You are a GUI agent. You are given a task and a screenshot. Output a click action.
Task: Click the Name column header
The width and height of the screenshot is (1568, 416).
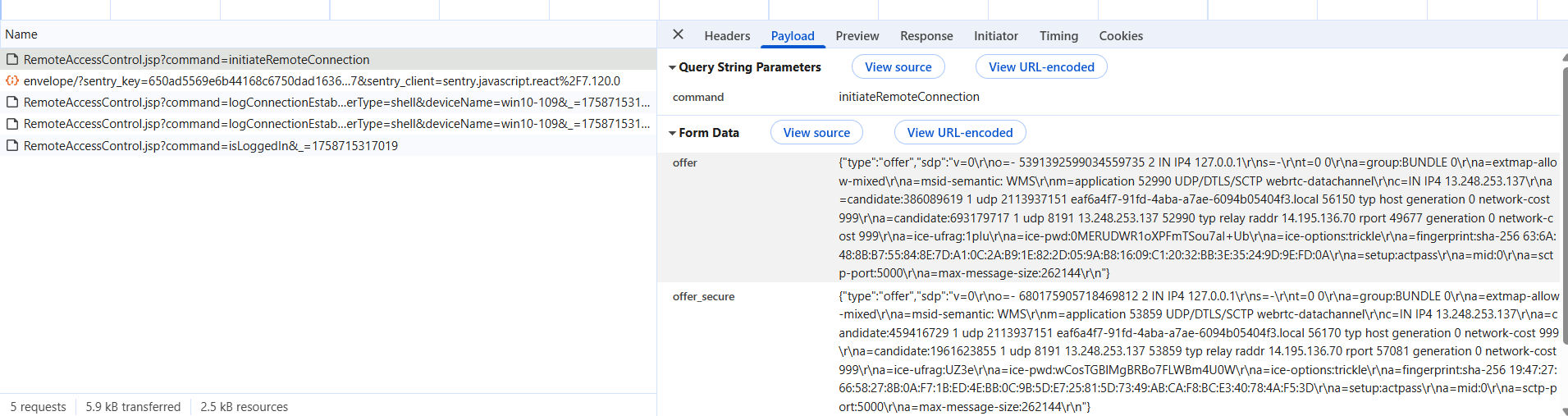21,34
